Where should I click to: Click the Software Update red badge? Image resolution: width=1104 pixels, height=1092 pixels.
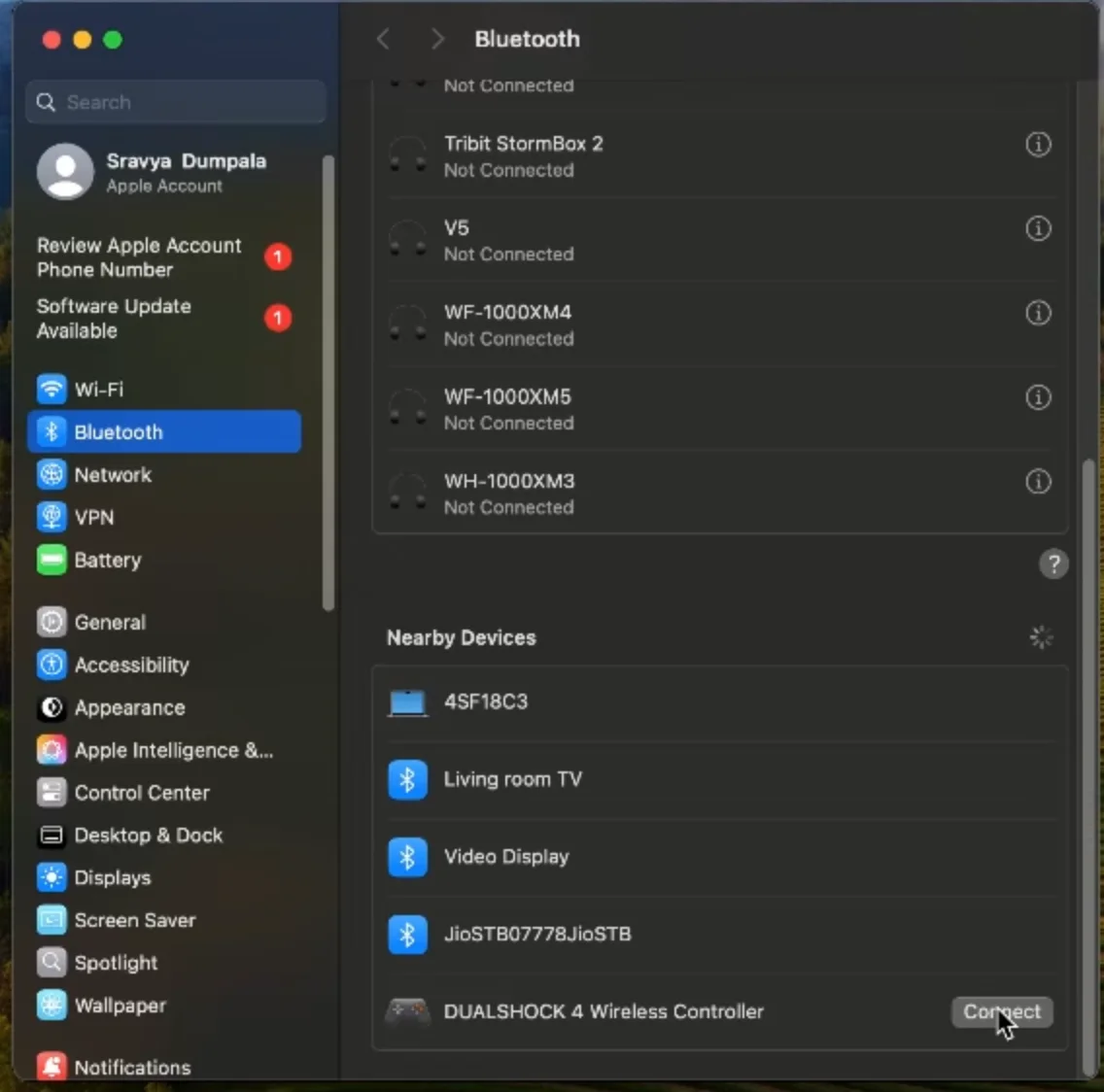[278, 319]
